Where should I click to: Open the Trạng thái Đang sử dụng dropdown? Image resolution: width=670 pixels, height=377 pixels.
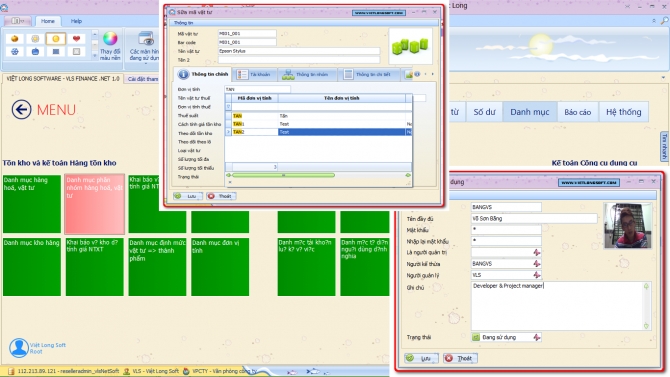(537, 337)
